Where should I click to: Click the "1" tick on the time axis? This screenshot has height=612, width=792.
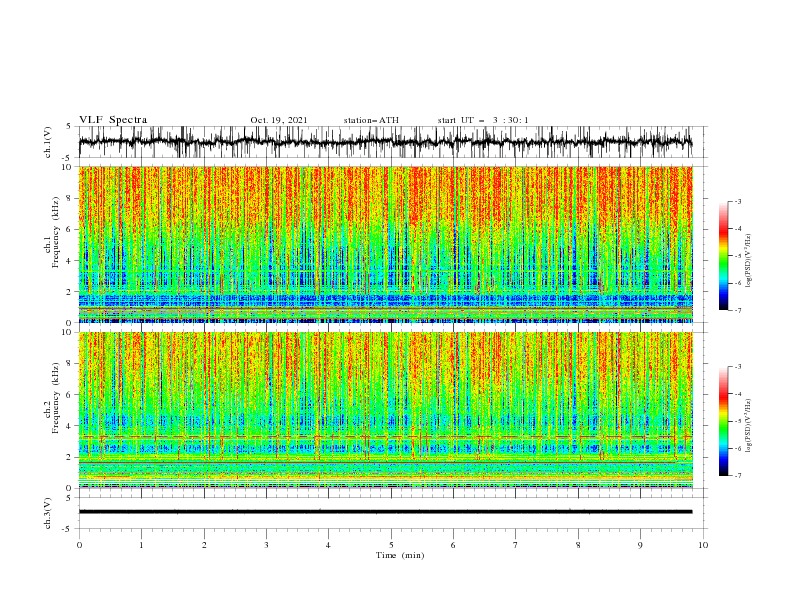[141, 545]
